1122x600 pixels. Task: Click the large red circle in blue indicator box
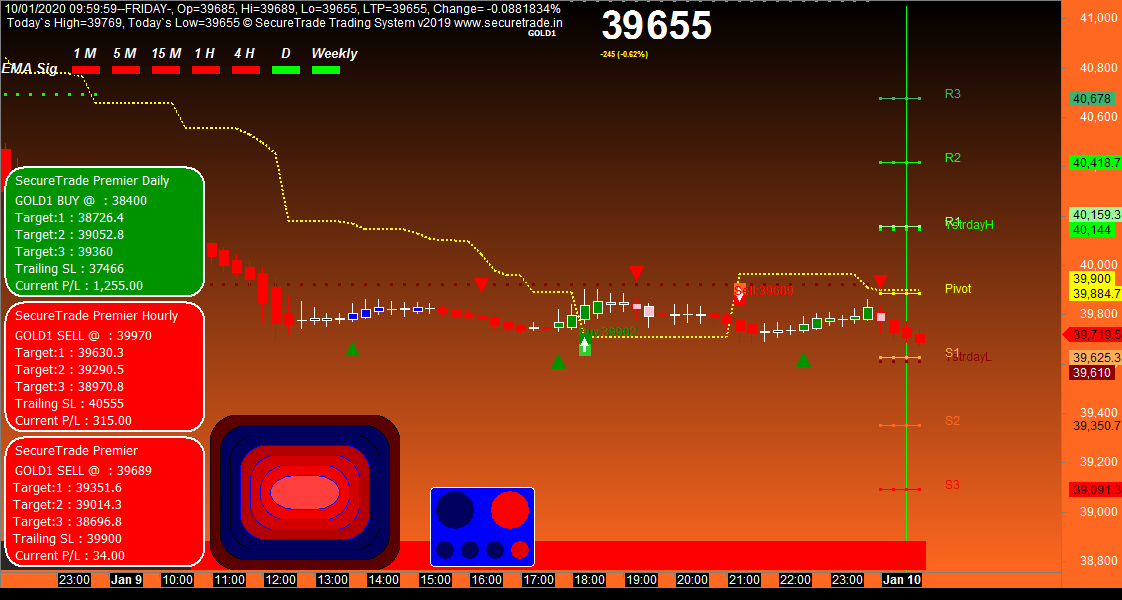click(x=509, y=510)
